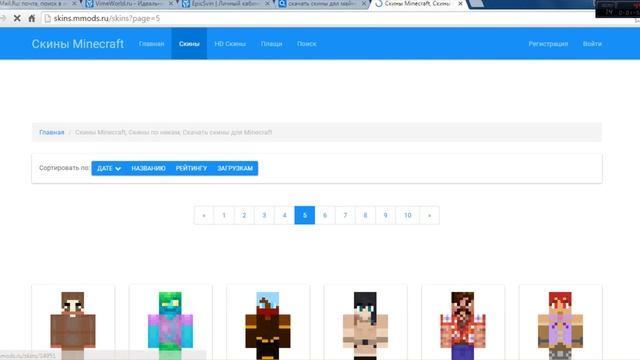Switch to the VimeWorld.ru browser tab

click(x=129, y=4)
